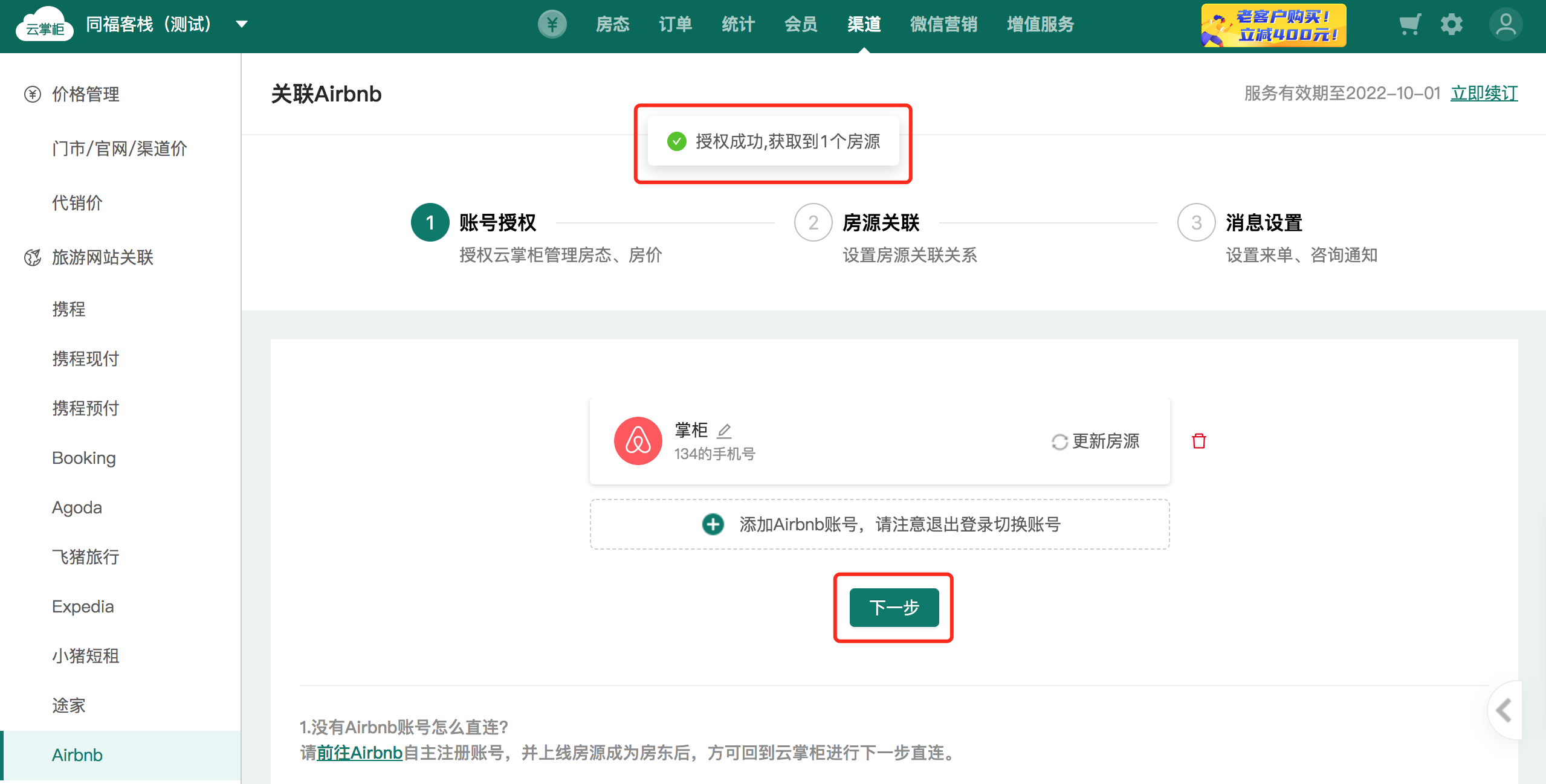This screenshot has width=1546, height=784.
Task: Collapse the 旅游网站关联 sidebar section
Action: pos(102,257)
